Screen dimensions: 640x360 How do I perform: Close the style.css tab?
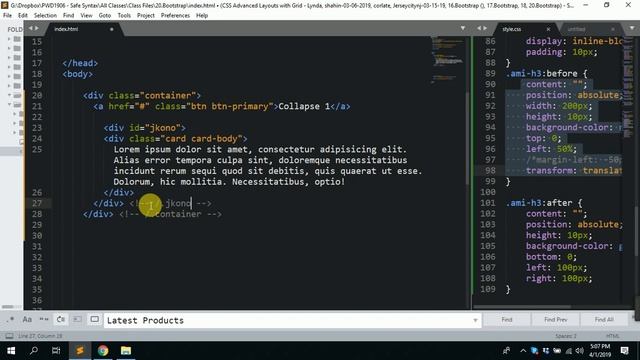548,29
